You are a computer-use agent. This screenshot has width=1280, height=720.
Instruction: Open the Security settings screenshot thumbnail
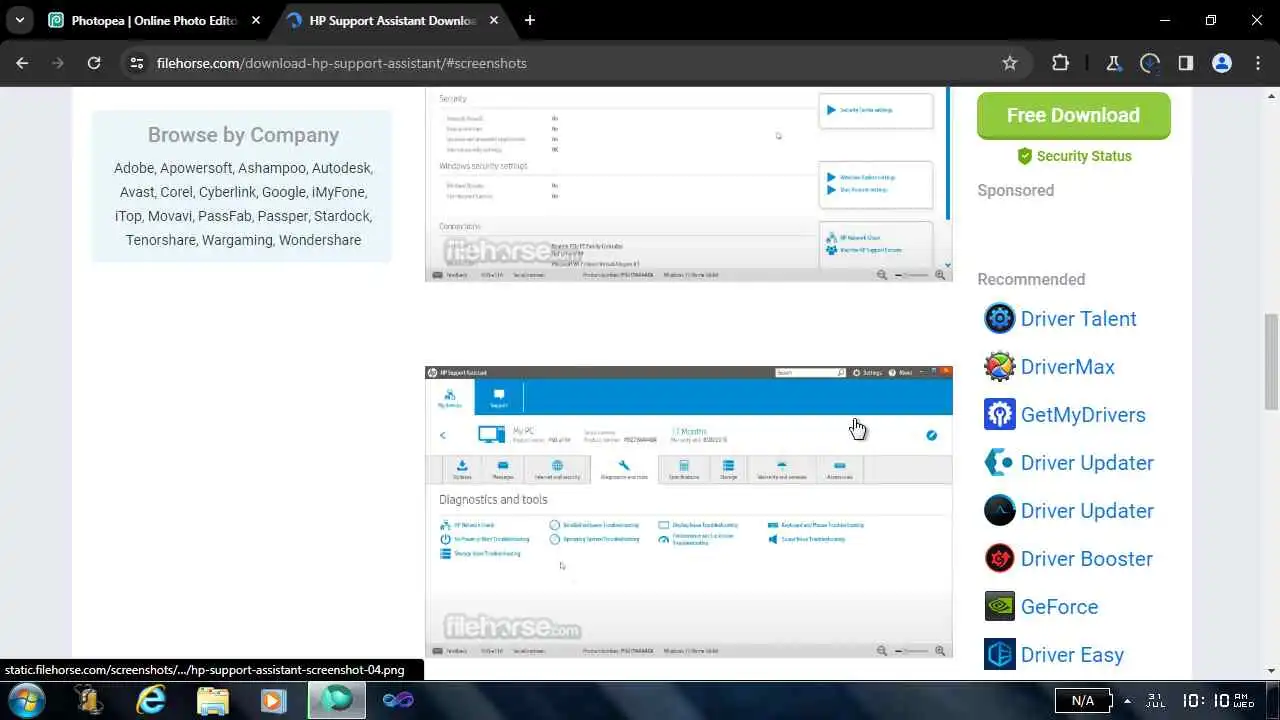[x=689, y=184]
